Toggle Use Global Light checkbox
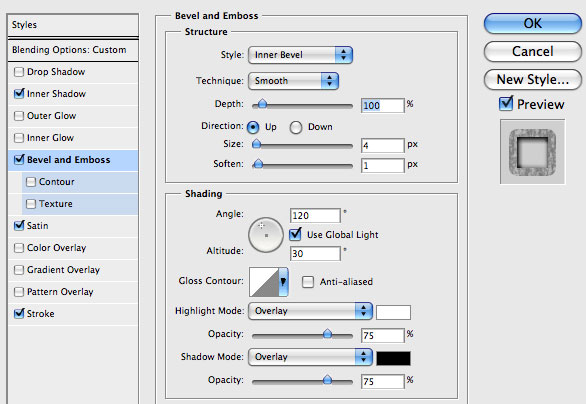The image size is (586, 404). (x=295, y=234)
